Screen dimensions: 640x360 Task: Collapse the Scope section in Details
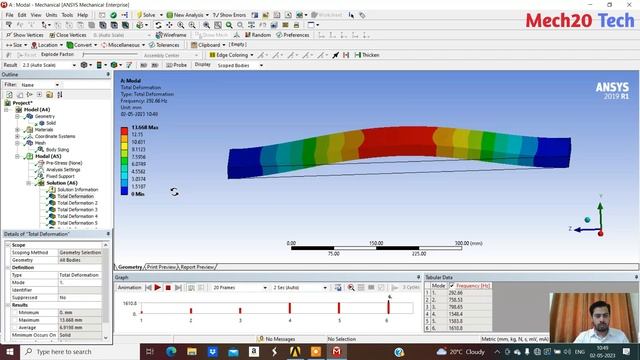click(x=8, y=245)
